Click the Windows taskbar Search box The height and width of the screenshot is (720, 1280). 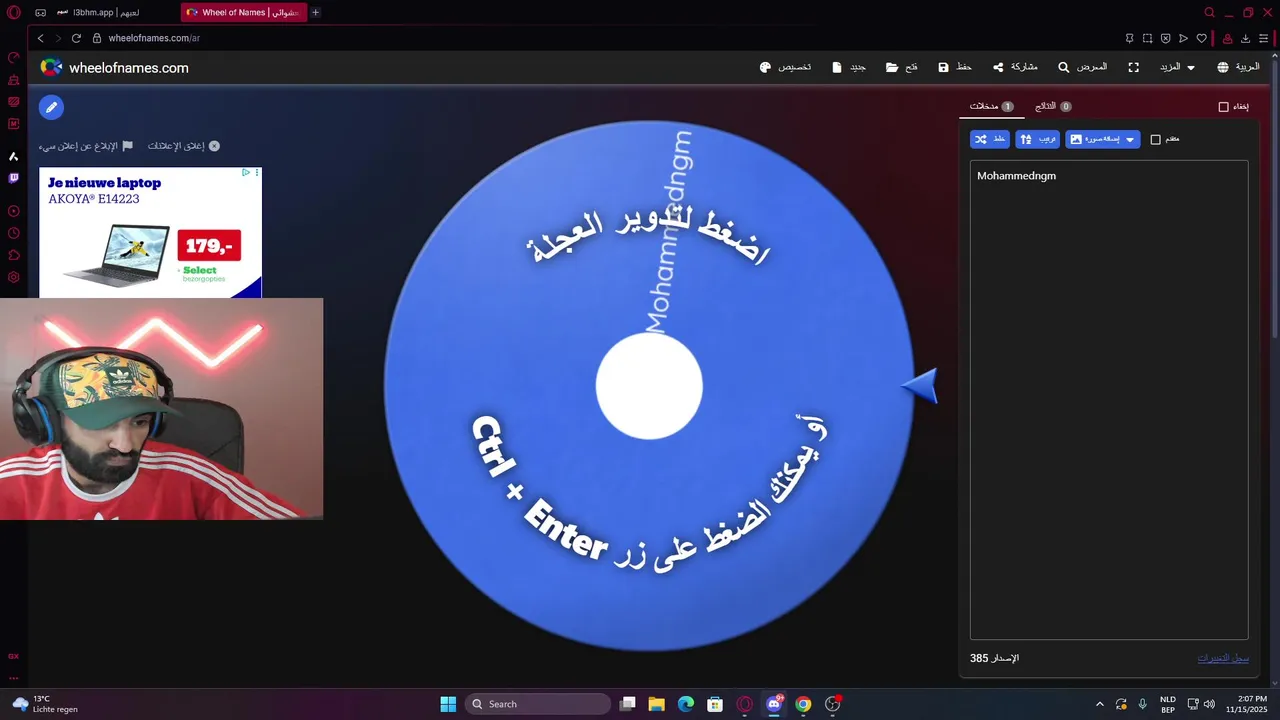[x=539, y=704]
